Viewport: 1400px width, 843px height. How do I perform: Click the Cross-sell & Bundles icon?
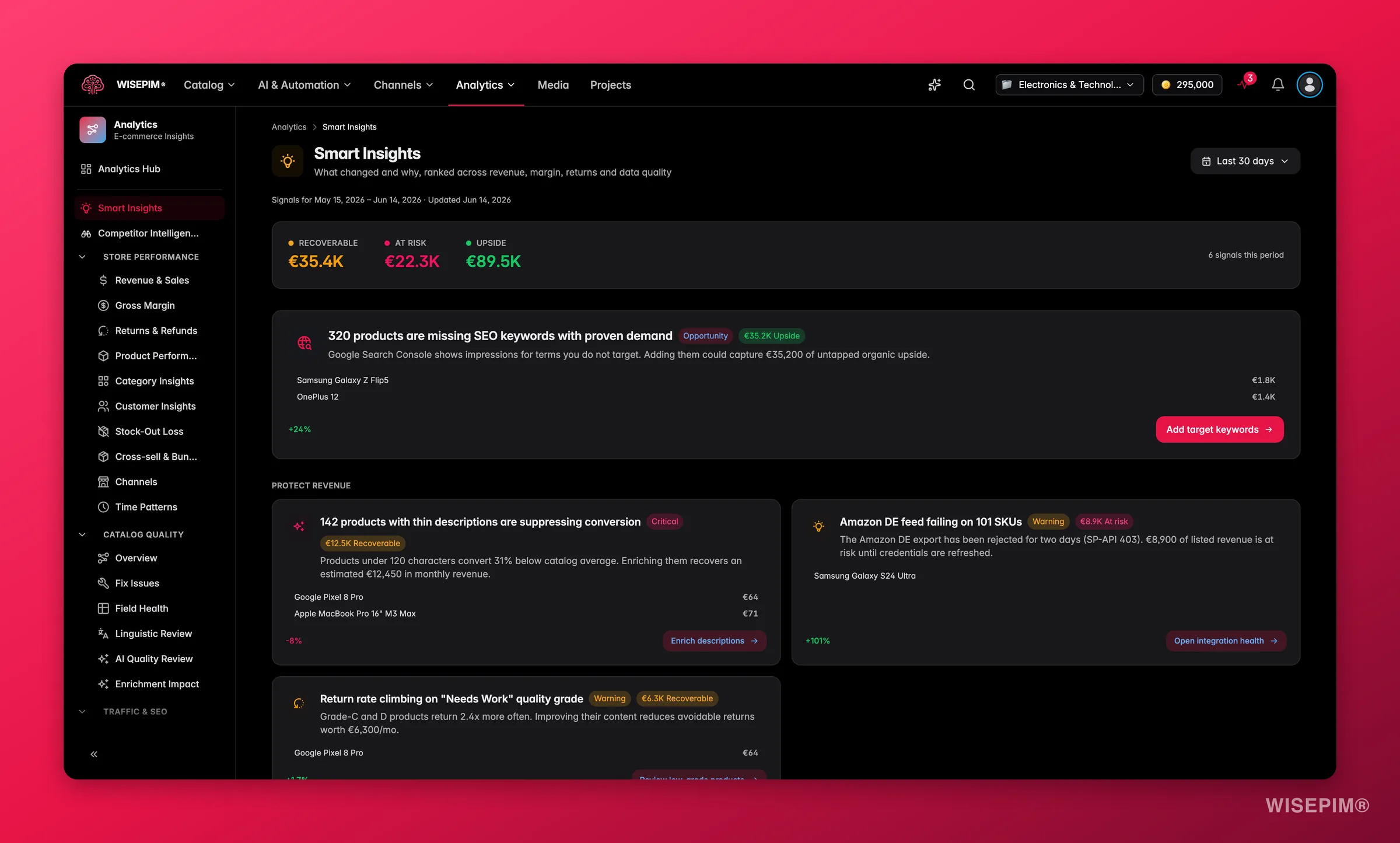tap(103, 457)
